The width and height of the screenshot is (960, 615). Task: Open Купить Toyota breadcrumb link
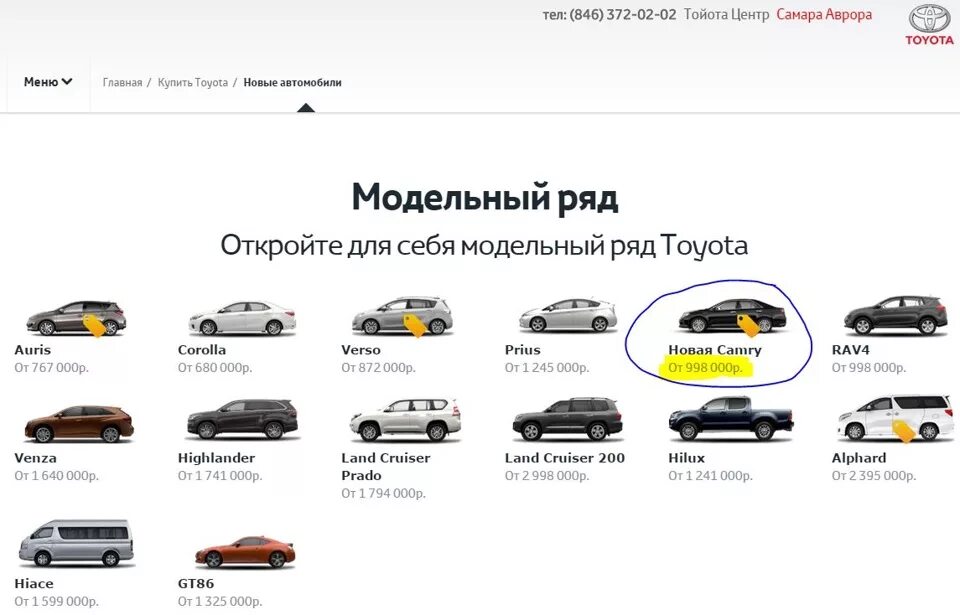tap(192, 82)
